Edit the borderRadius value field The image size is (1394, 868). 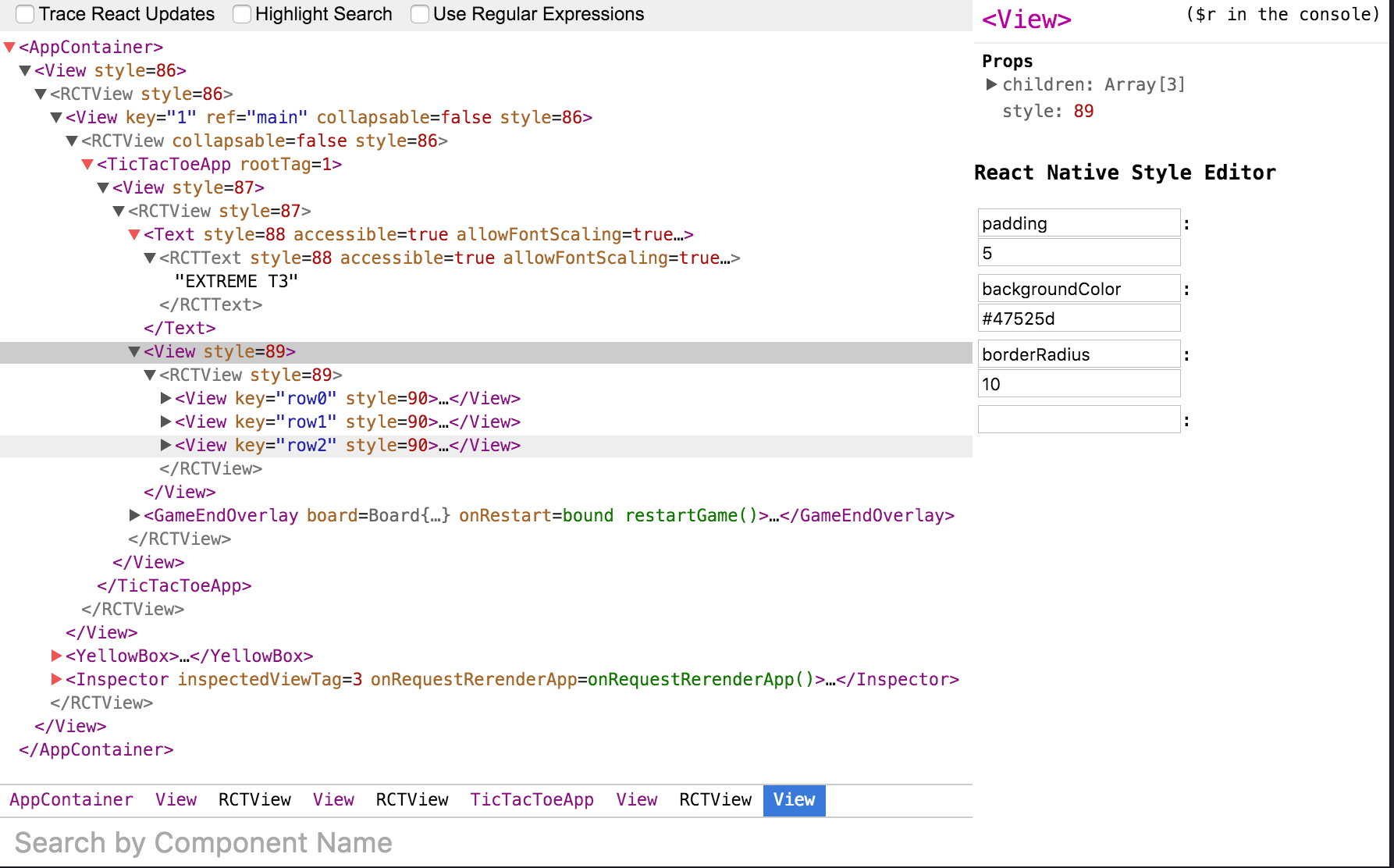[x=1078, y=384]
